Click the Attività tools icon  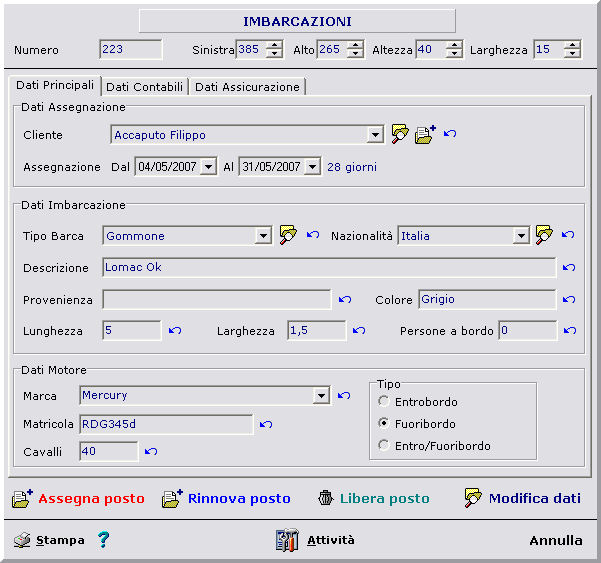(287, 540)
